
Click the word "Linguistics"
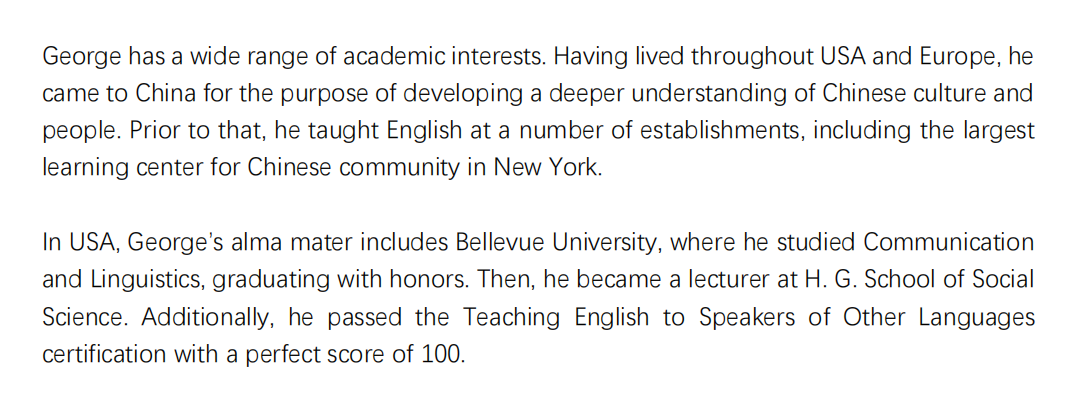pos(147,281)
